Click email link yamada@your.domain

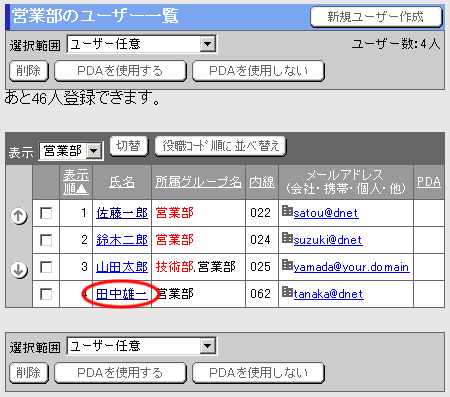coord(352,267)
